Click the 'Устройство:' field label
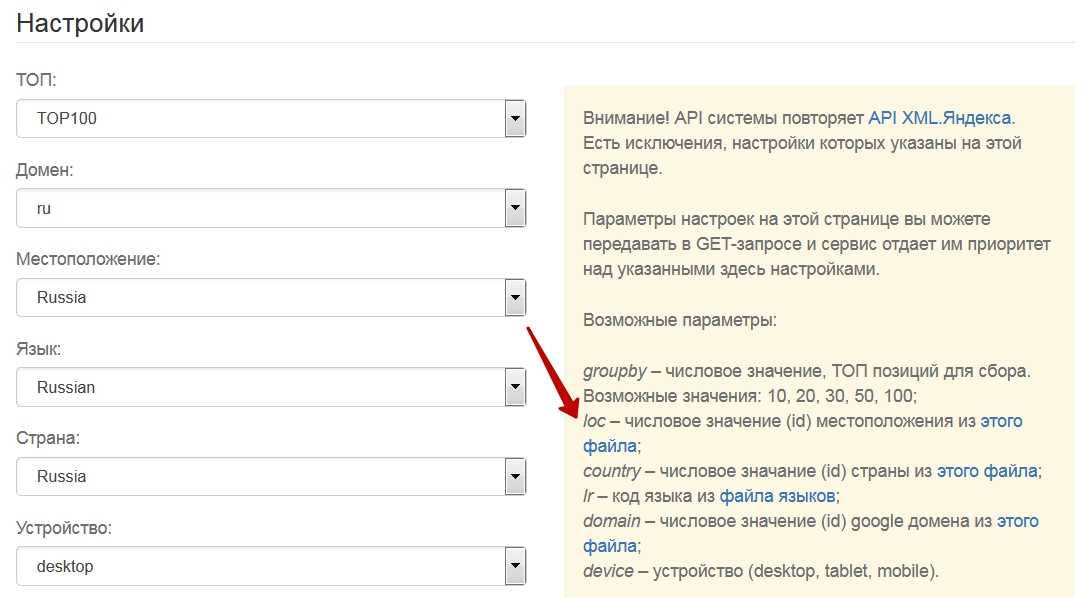 (63, 528)
